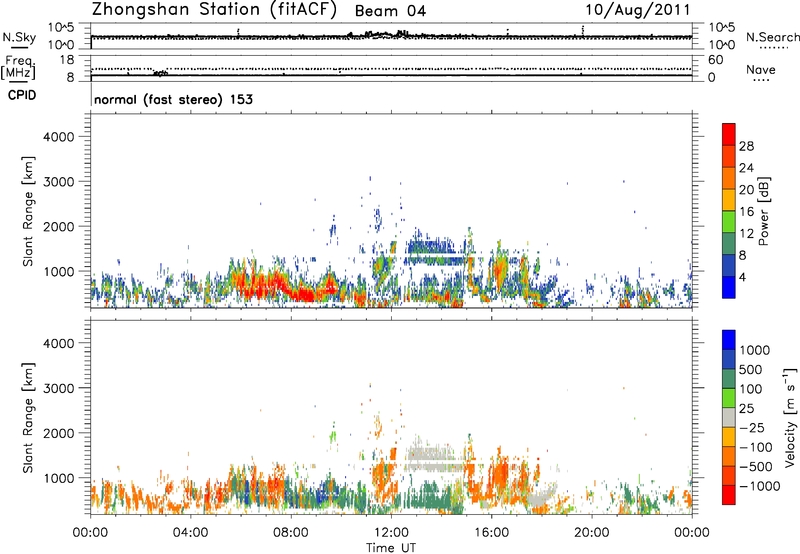Viewport: 800px width, 554px height.
Task: Pick the red segment of power colorbar
Action: [729, 134]
